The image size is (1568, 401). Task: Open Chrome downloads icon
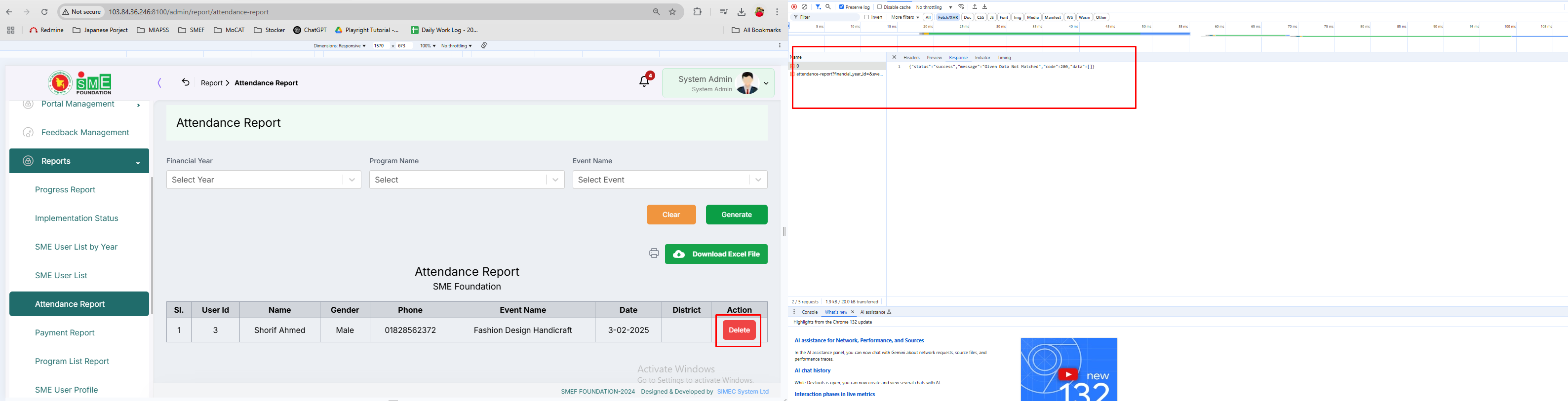click(742, 11)
